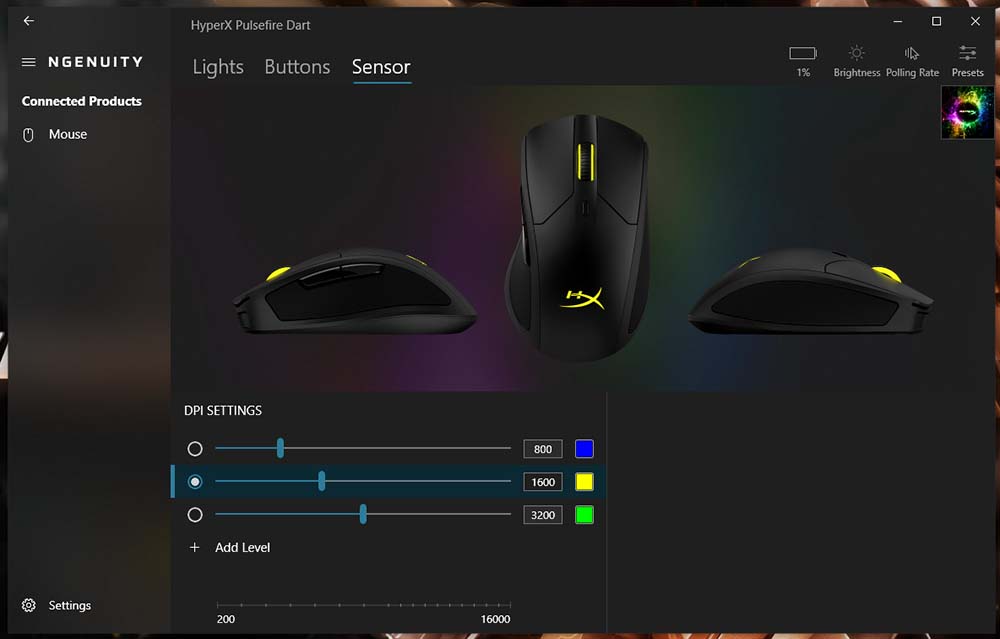Click the Add Level text button
The width and height of the screenshot is (1000, 639).
coord(242,547)
